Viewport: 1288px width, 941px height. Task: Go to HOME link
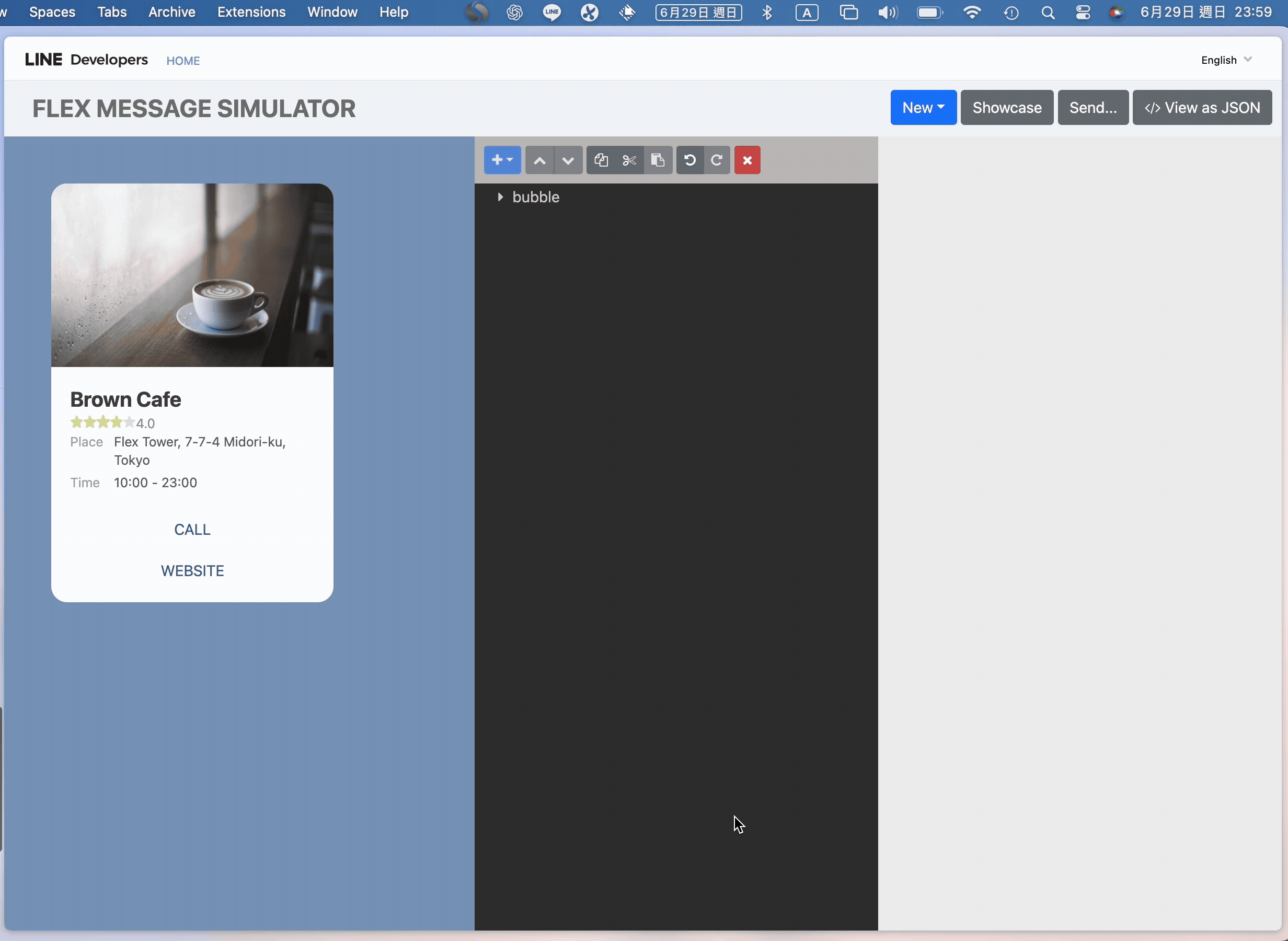[x=183, y=60]
